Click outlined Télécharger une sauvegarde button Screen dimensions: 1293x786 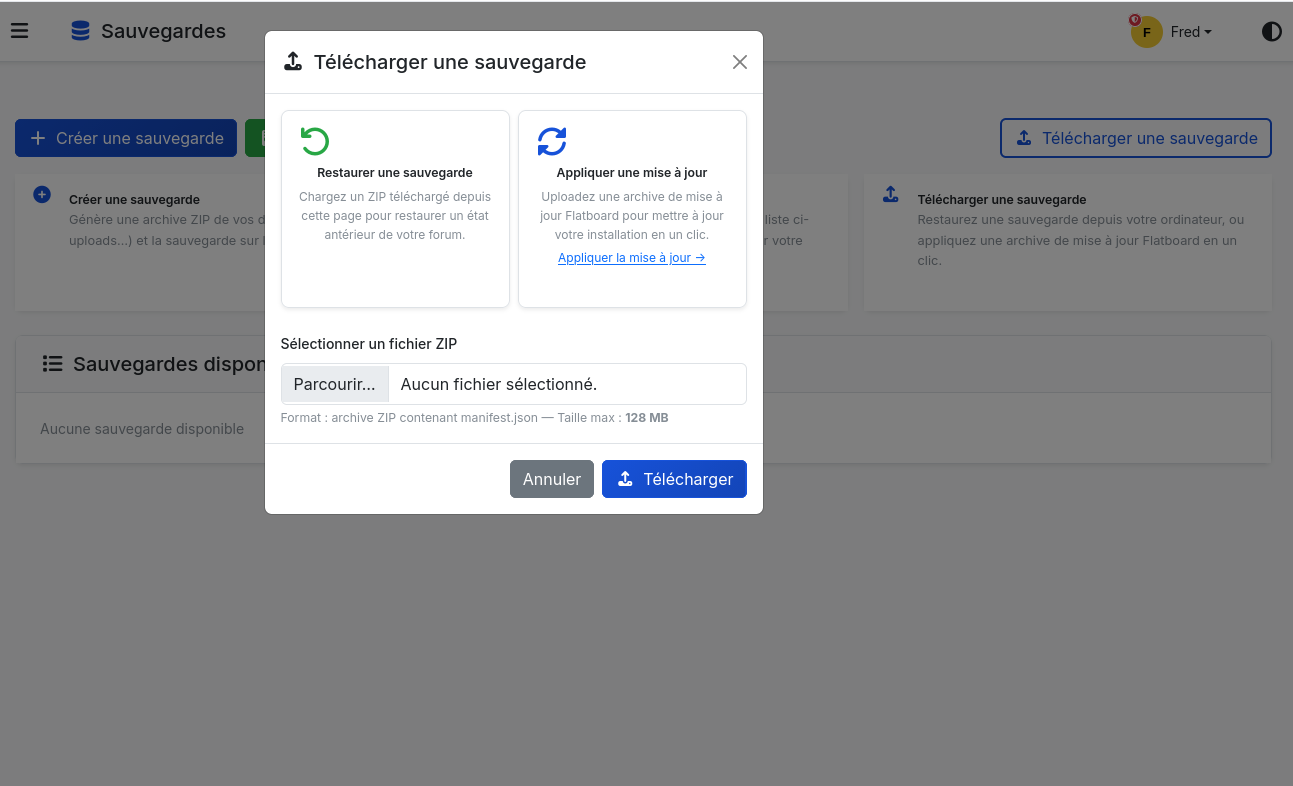tap(1135, 138)
